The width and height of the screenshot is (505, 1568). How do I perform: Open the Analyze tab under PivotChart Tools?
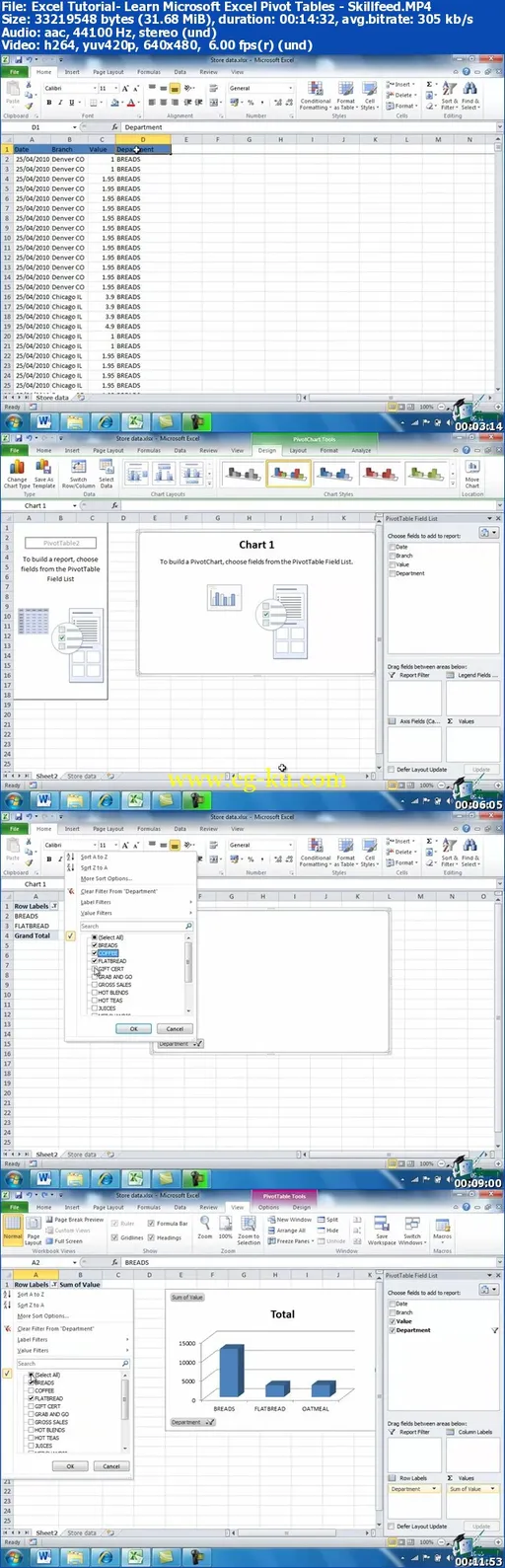(x=362, y=450)
